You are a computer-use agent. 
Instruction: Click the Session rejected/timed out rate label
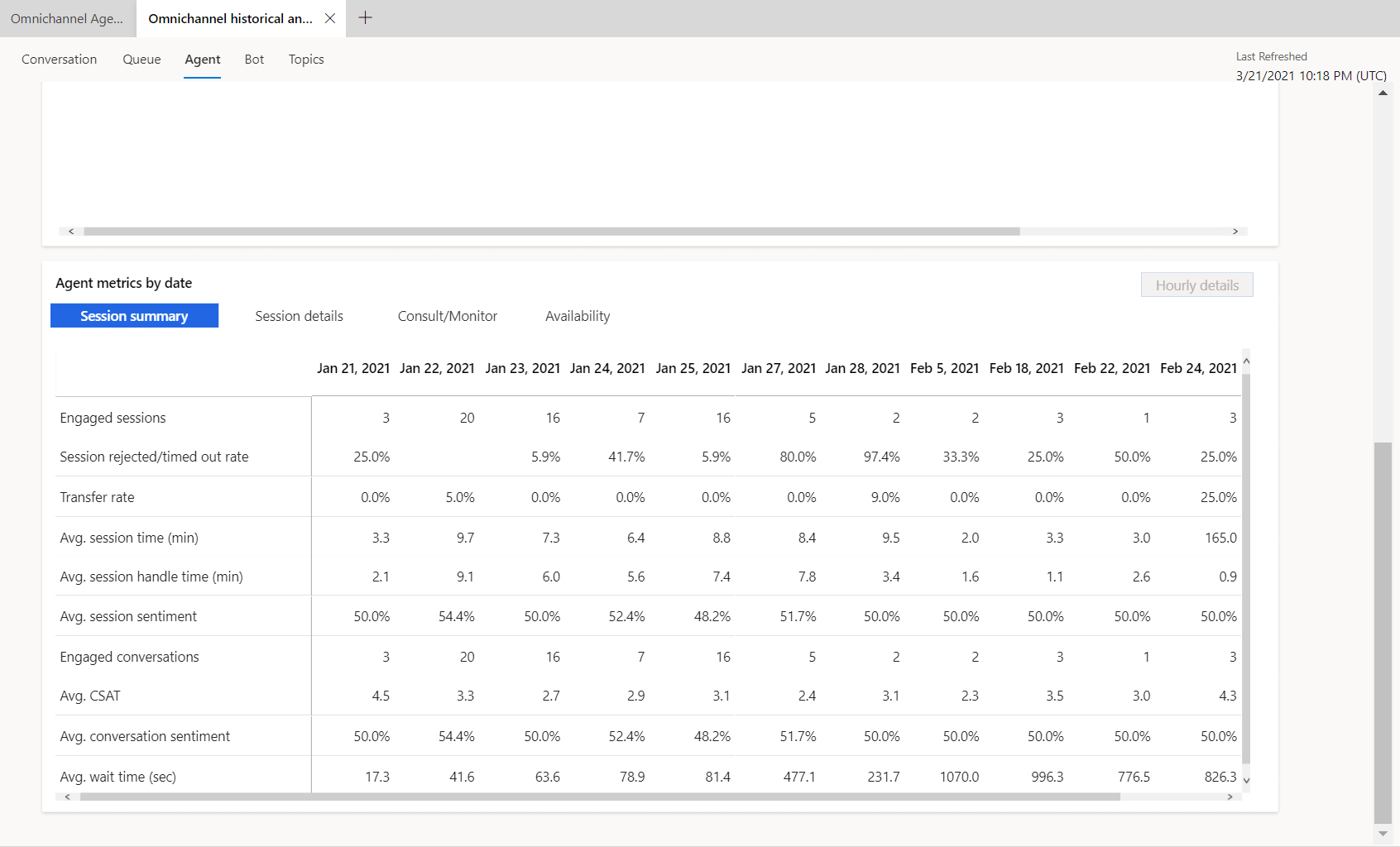point(154,457)
